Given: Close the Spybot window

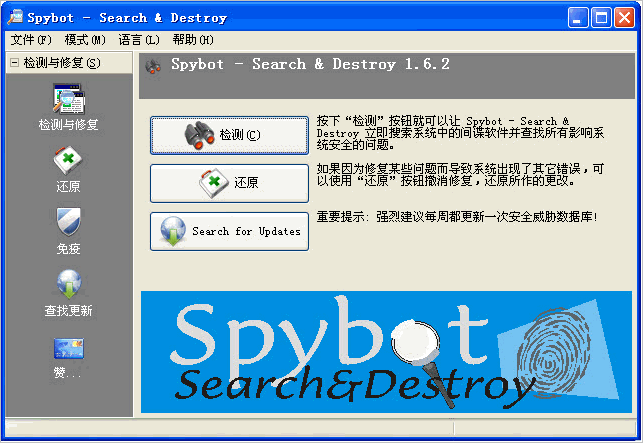Looking at the screenshot, I should click(624, 18).
